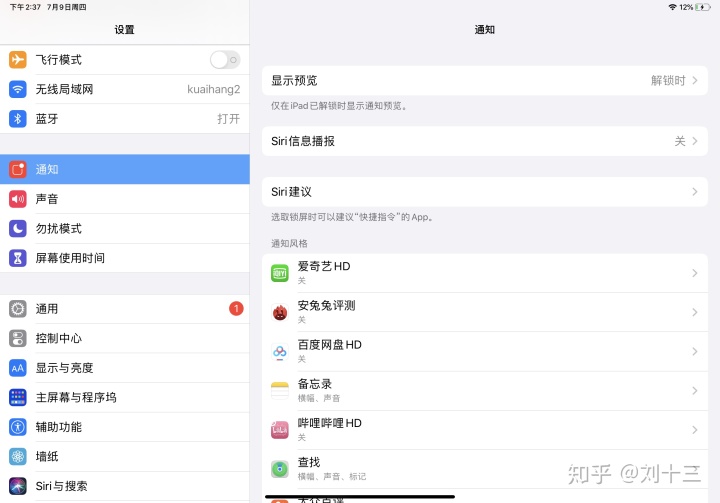Open Siri信息播报 chevron showing 关

[x=695, y=141]
